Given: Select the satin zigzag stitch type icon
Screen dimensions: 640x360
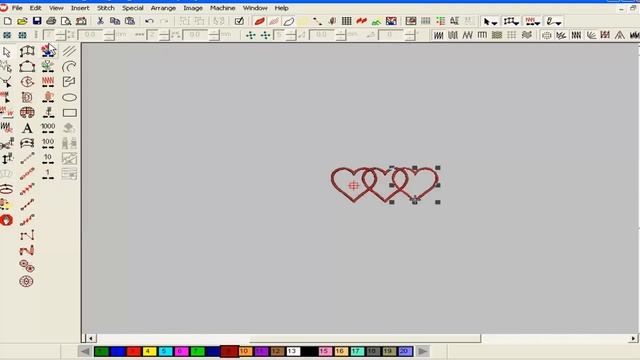Looking at the screenshot, I should [x=438, y=36].
